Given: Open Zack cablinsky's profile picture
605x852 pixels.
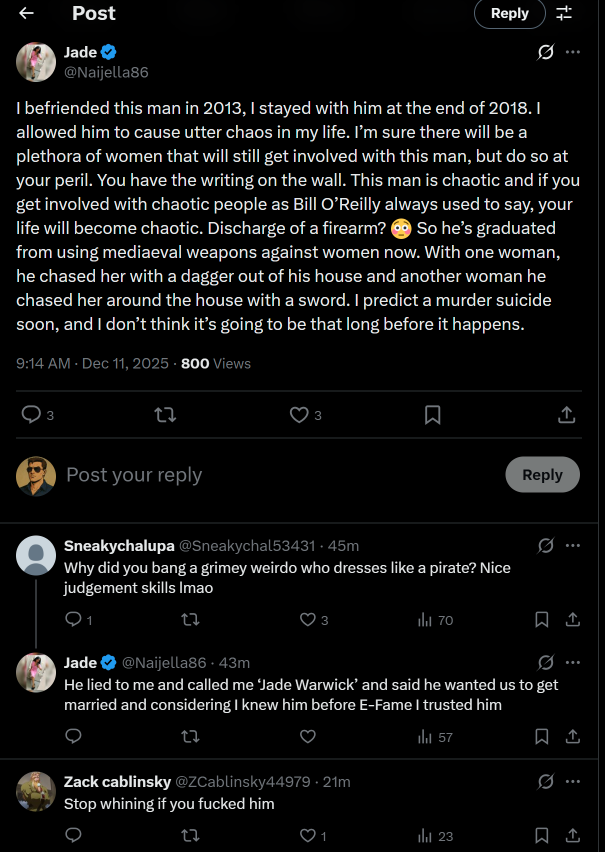Looking at the screenshot, I should (x=36, y=791).
